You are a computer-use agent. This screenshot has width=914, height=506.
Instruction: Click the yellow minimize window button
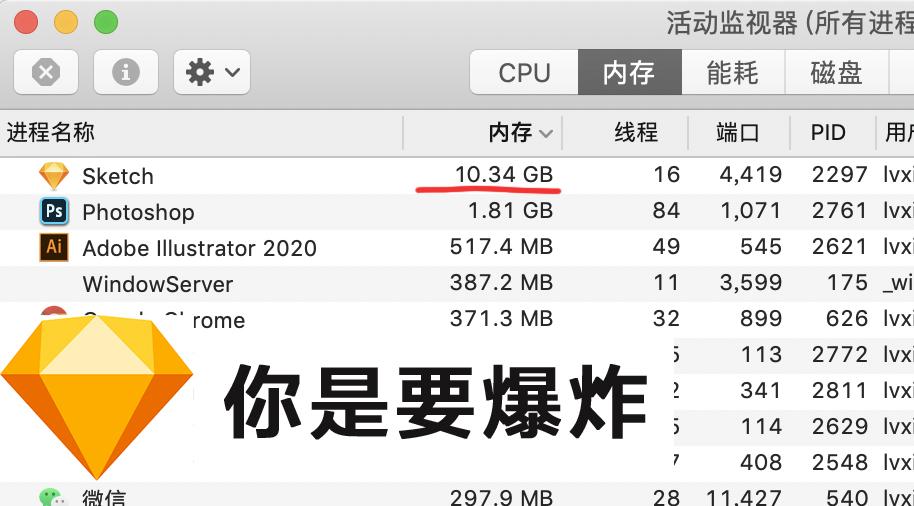coord(66,21)
